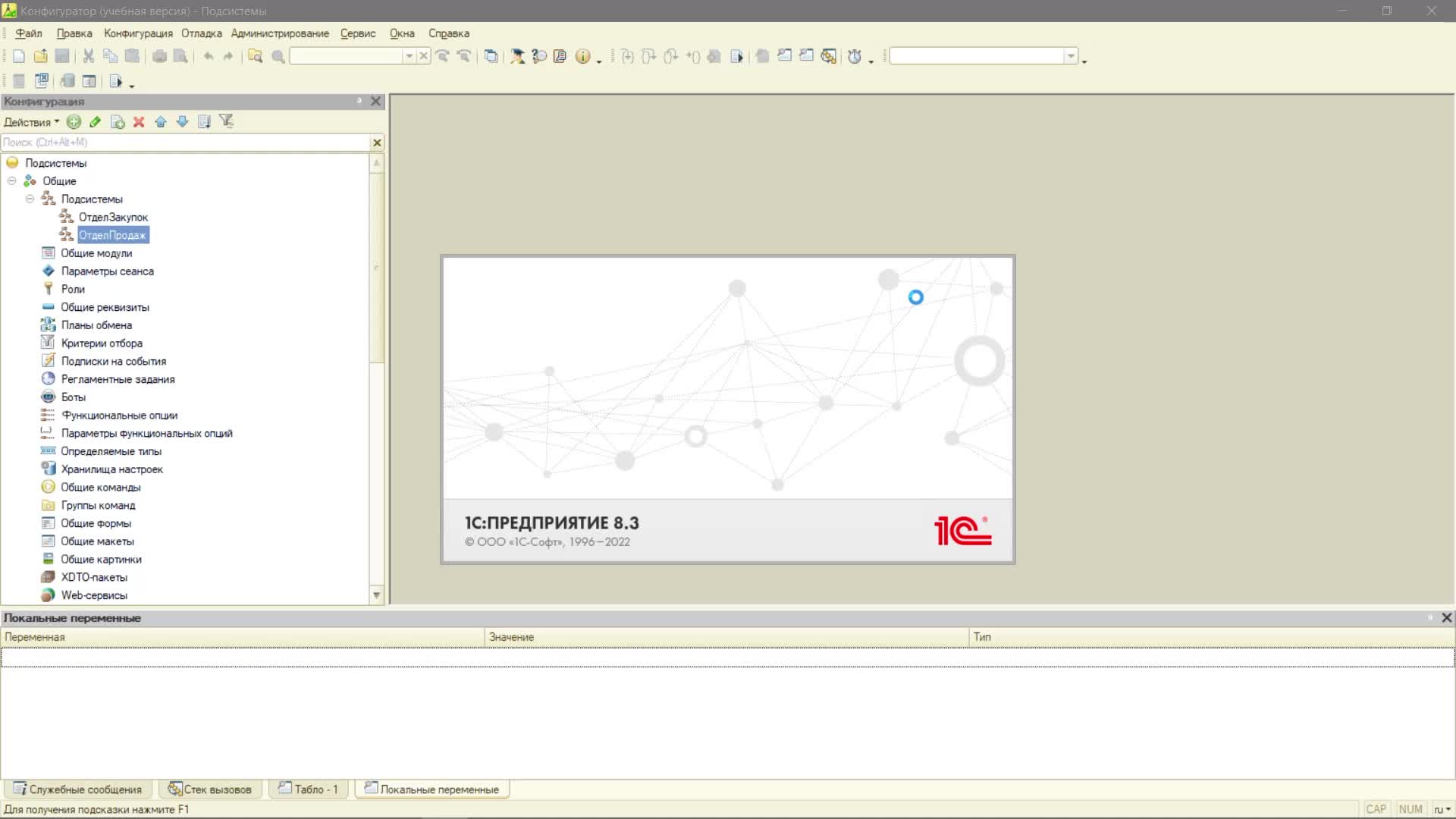
Task: Click the subsystem filter funnel icon
Action: [226, 121]
